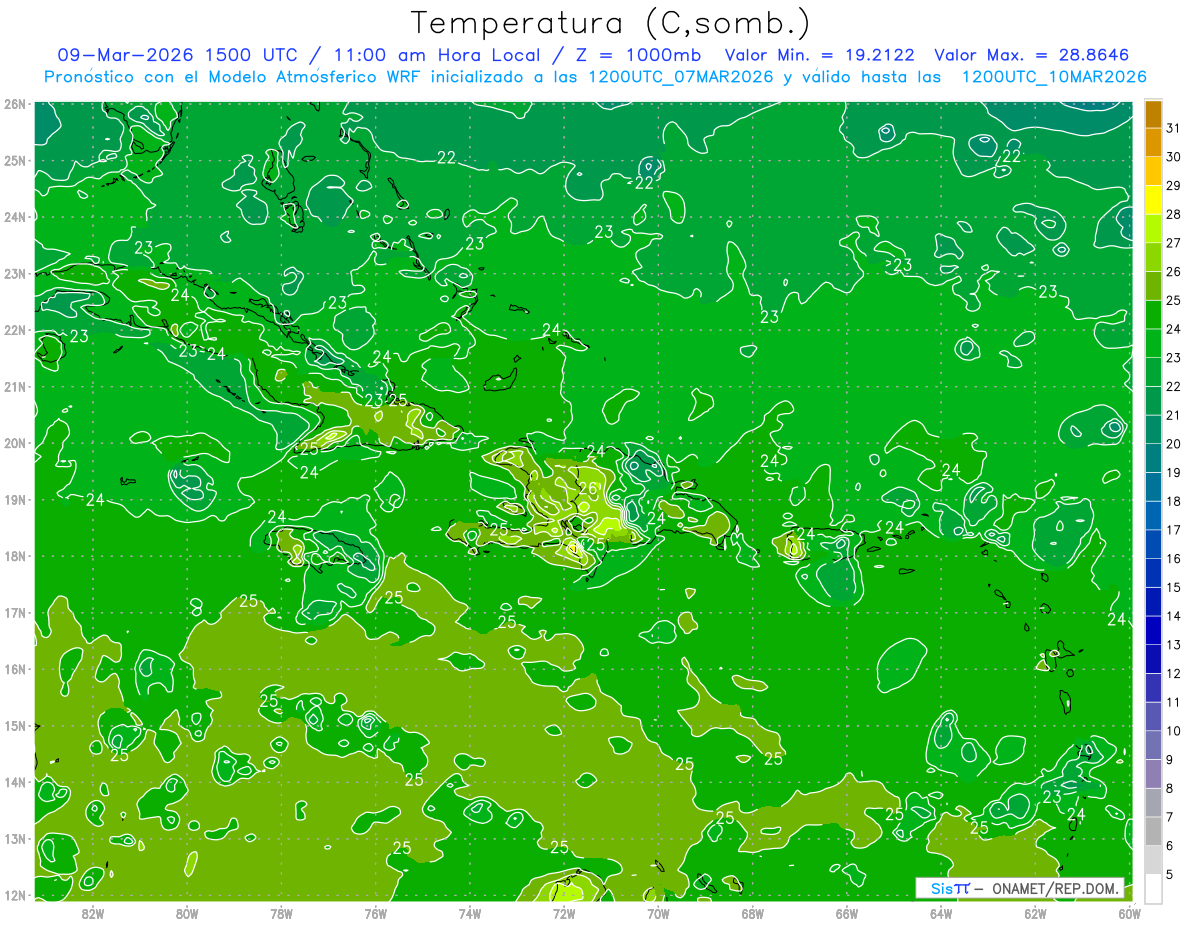Click the longitude label '66W'
Image resolution: width=1200 pixels, height=927 pixels.
tap(847, 912)
